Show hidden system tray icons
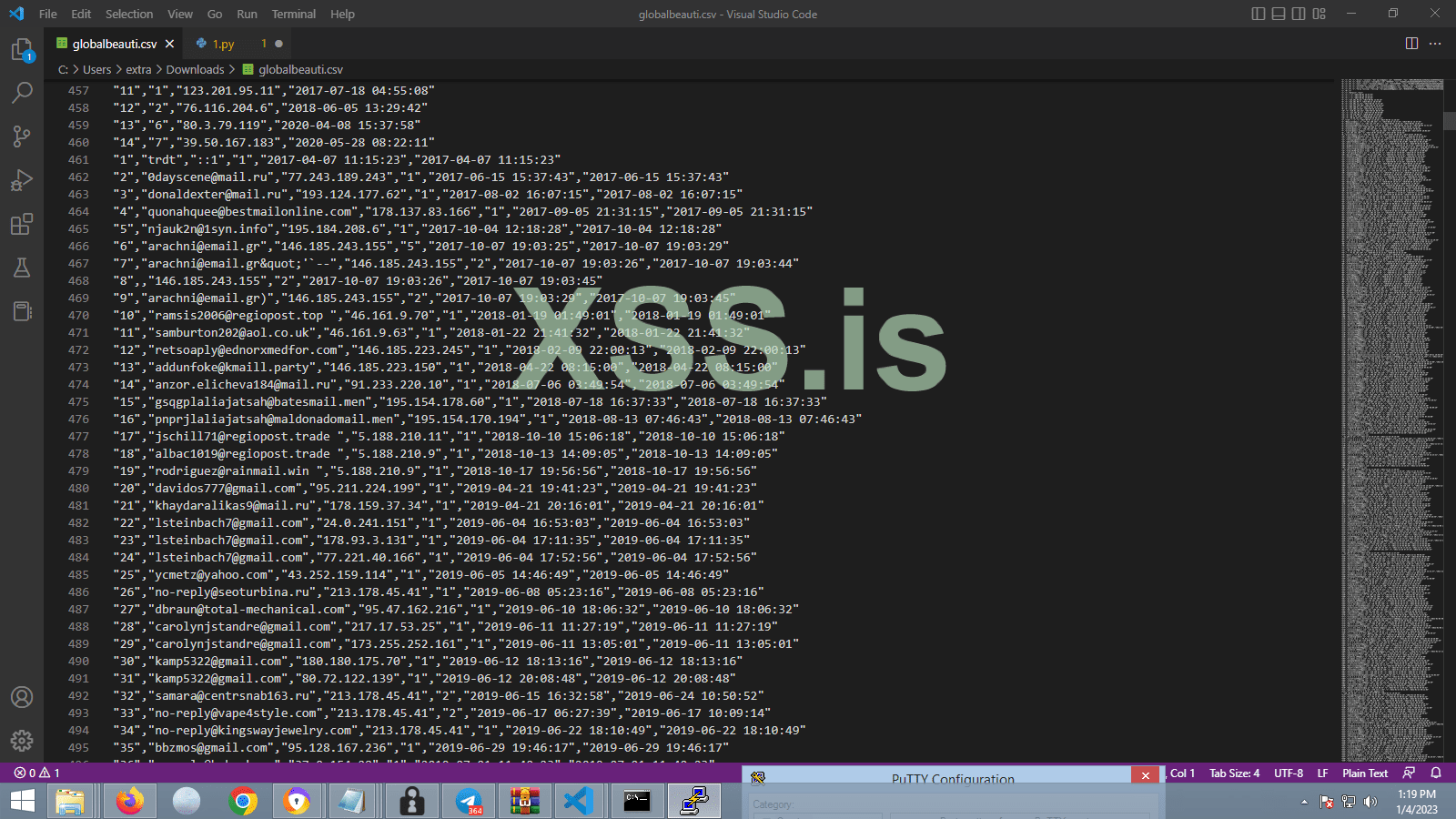 pyautogui.click(x=1304, y=802)
